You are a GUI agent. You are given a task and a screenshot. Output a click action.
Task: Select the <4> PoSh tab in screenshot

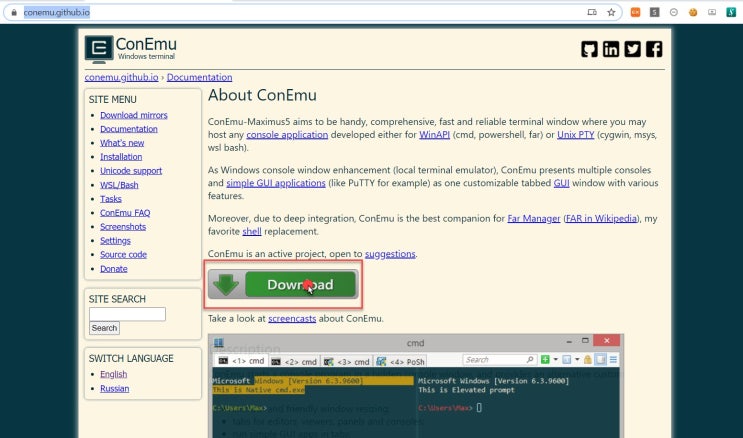[x=401, y=362]
